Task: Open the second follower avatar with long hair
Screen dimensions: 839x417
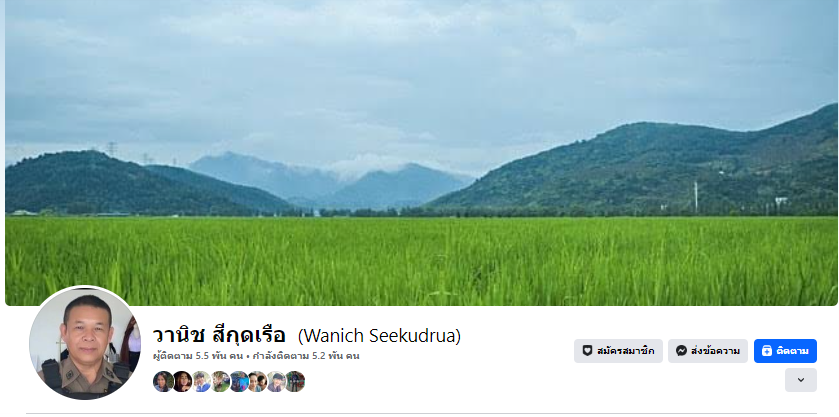Action: pyautogui.click(x=182, y=381)
